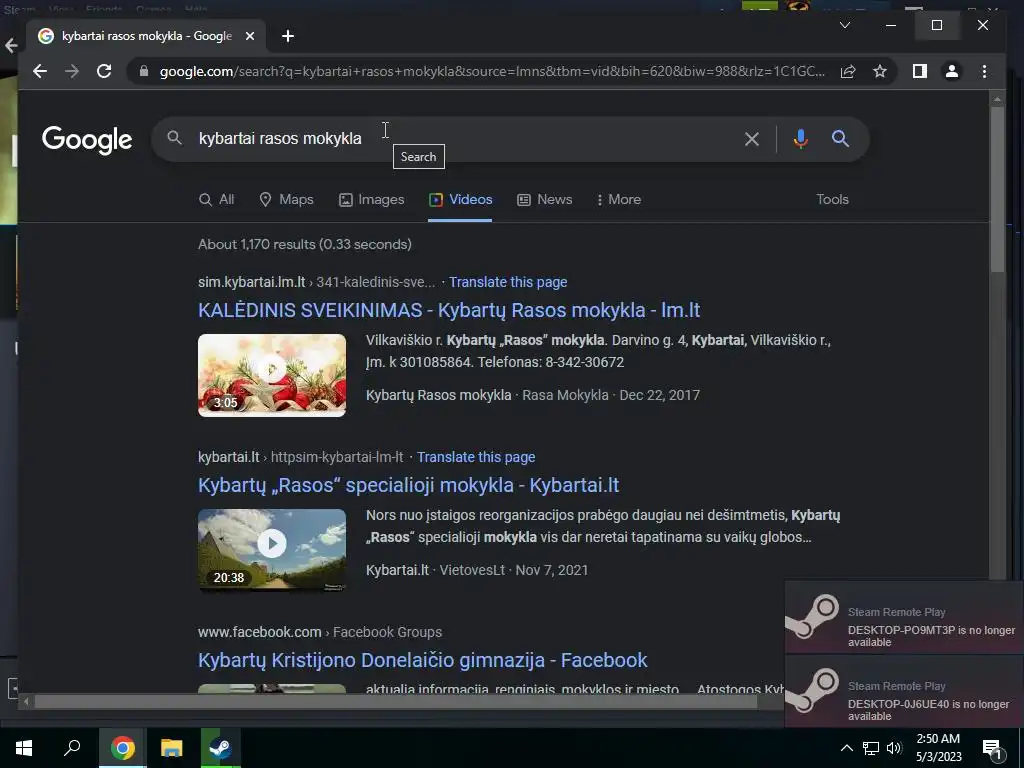1024x768 pixels.
Task: Translate the sim.kybartai.lm.lt result
Action: click(x=508, y=282)
